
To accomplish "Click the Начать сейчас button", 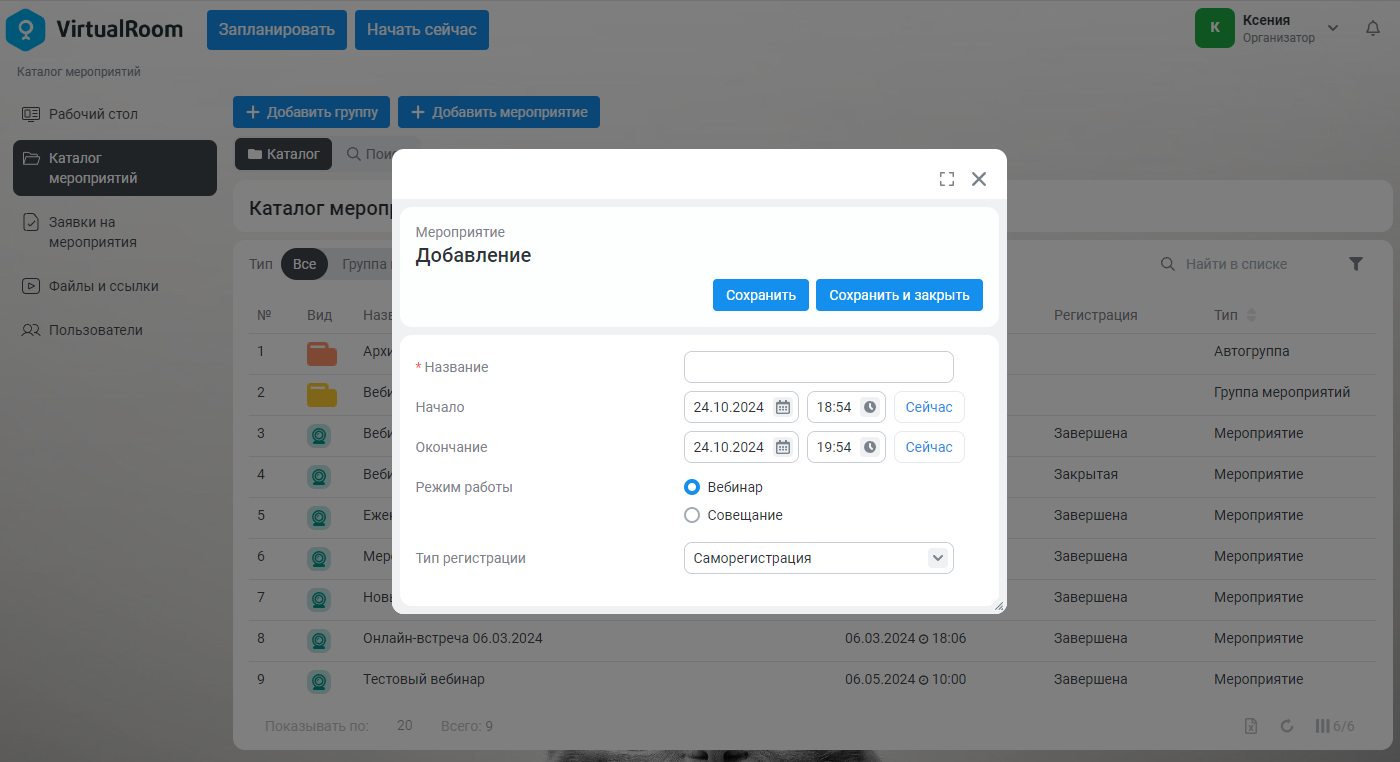I will [422, 29].
